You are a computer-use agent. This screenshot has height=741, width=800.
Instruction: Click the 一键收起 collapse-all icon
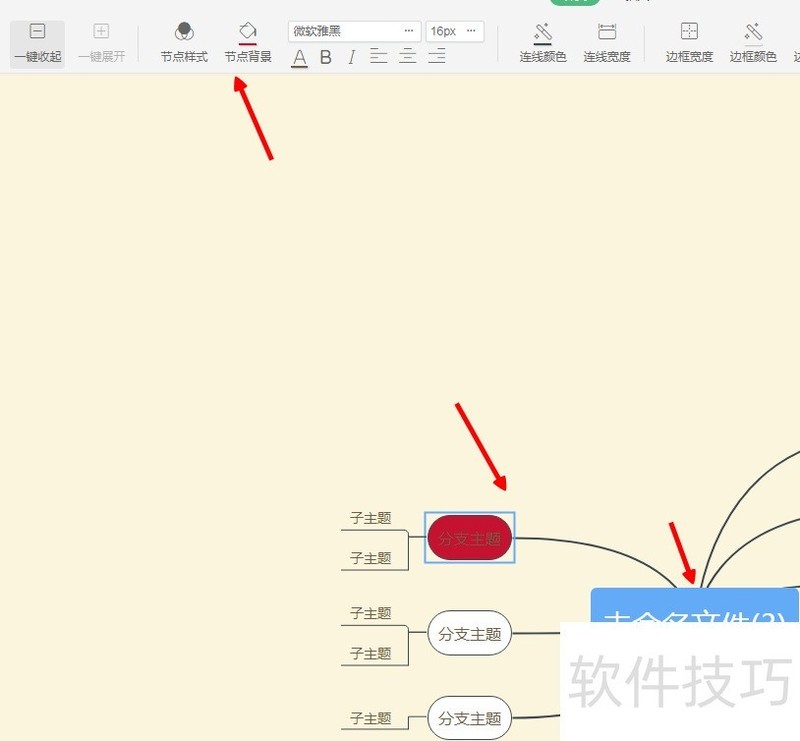point(37,30)
